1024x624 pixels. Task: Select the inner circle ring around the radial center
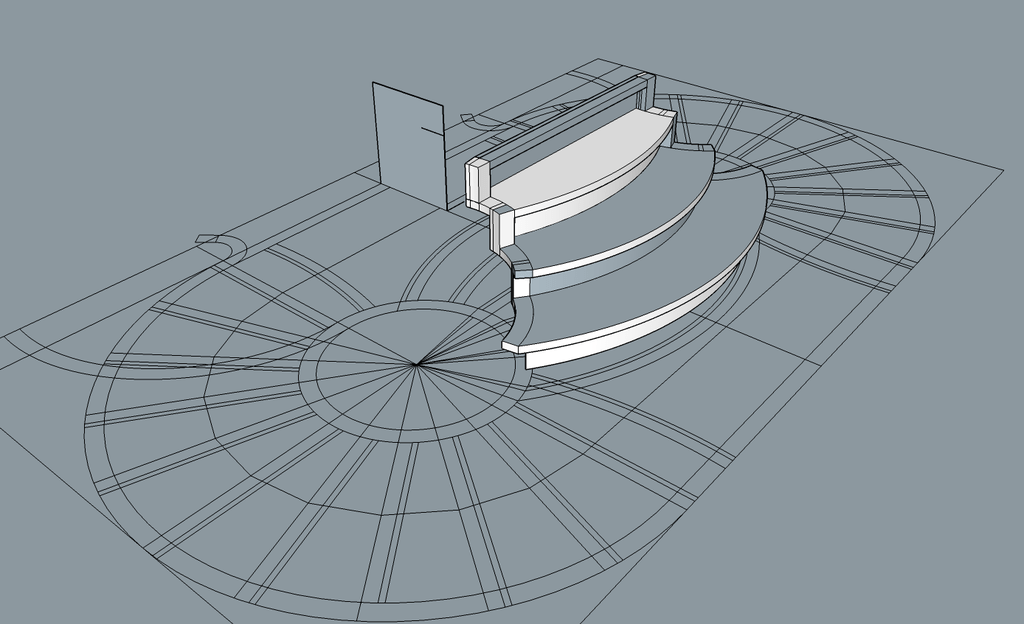(x=415, y=372)
